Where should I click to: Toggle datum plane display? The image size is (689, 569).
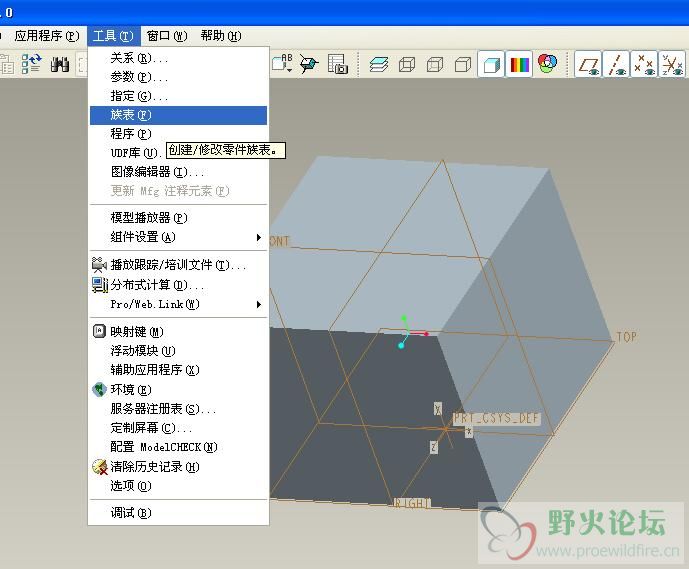pyautogui.click(x=588, y=65)
